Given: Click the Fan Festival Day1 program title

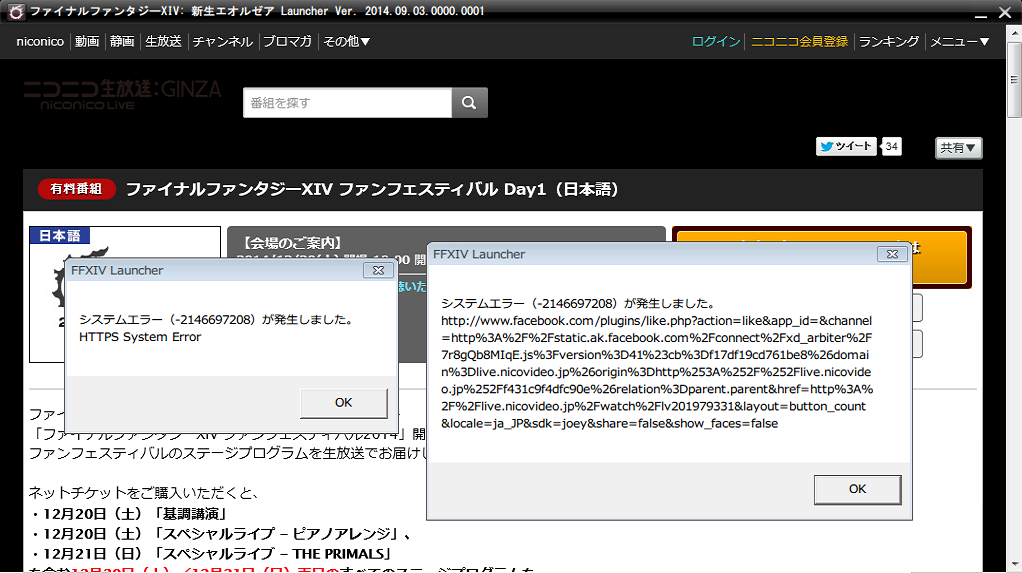Looking at the screenshot, I should click(x=372, y=189).
